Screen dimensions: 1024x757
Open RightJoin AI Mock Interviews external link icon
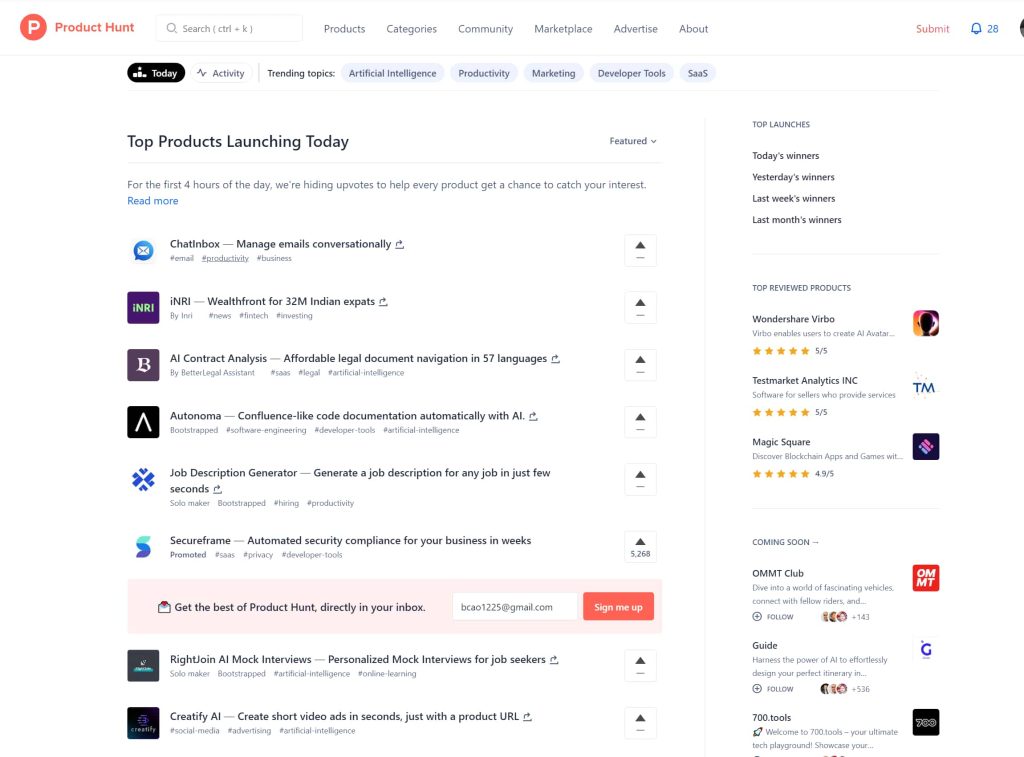pos(554,660)
